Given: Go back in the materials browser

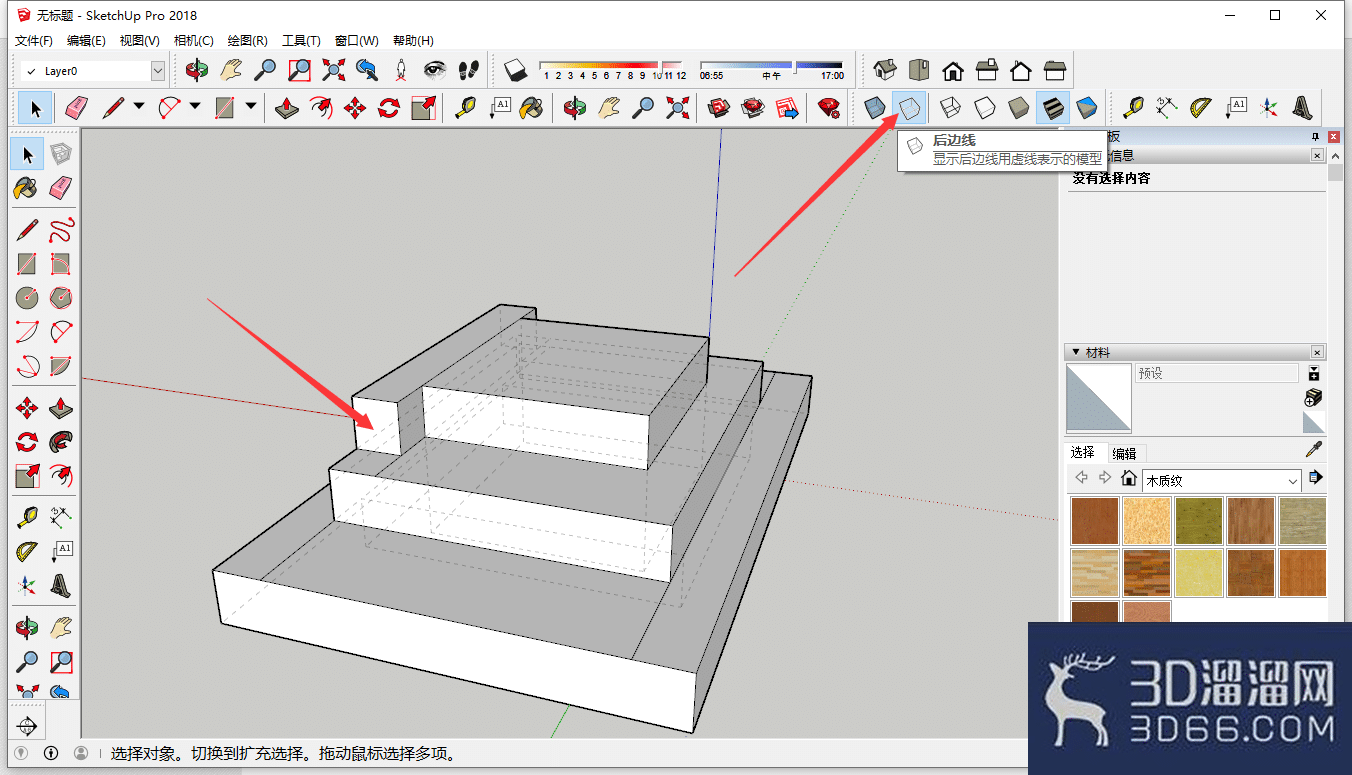Looking at the screenshot, I should click(x=1081, y=478).
